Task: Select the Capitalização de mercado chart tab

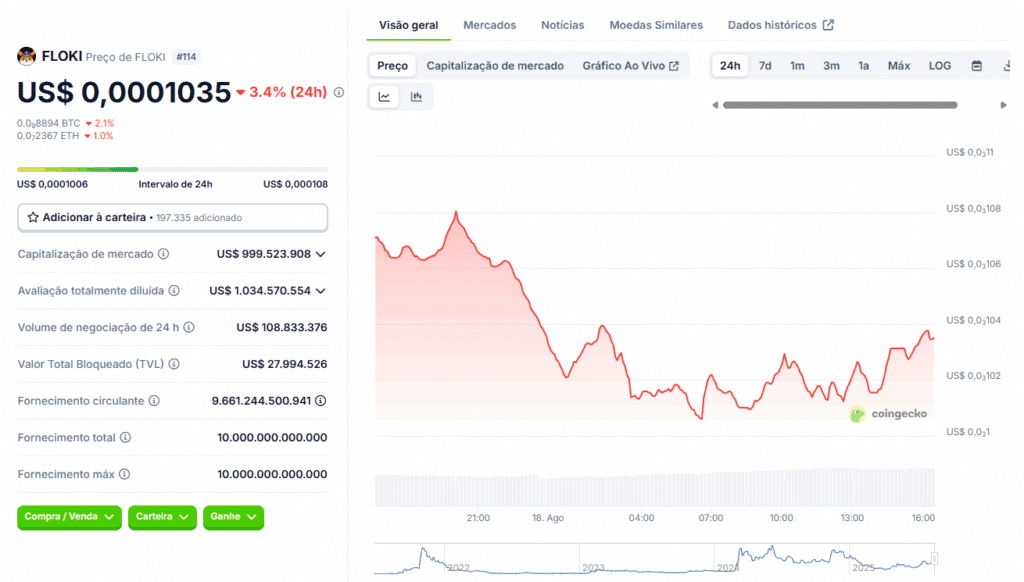Action: click(495, 65)
